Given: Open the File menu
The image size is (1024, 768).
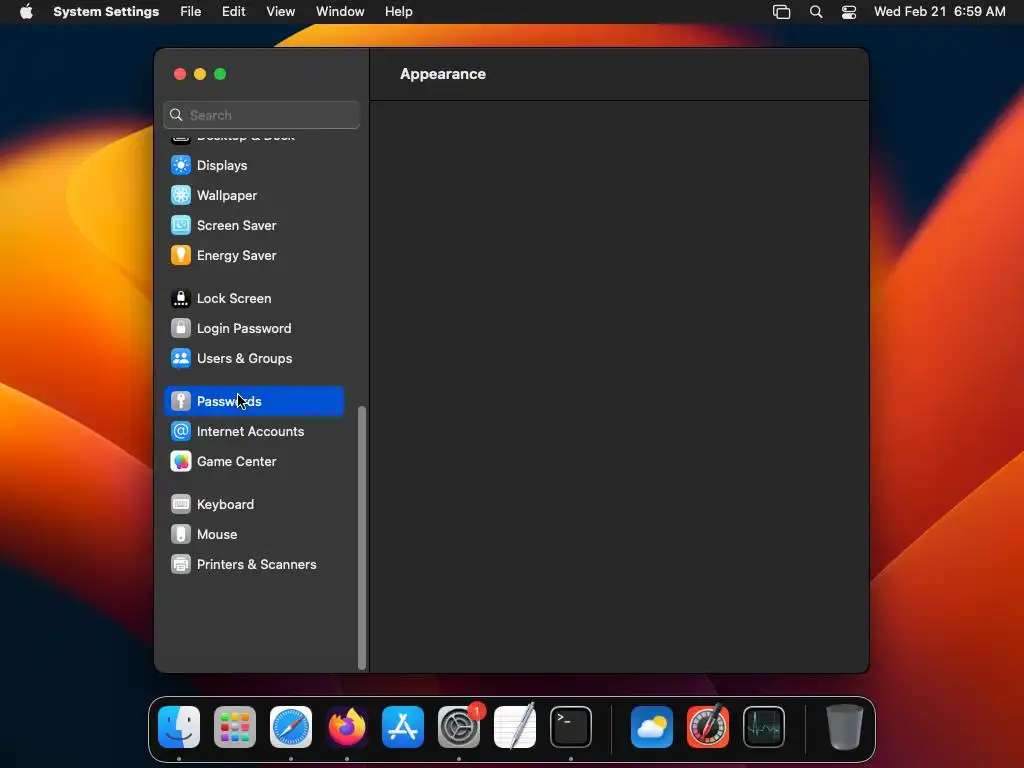Looking at the screenshot, I should click(x=191, y=12).
